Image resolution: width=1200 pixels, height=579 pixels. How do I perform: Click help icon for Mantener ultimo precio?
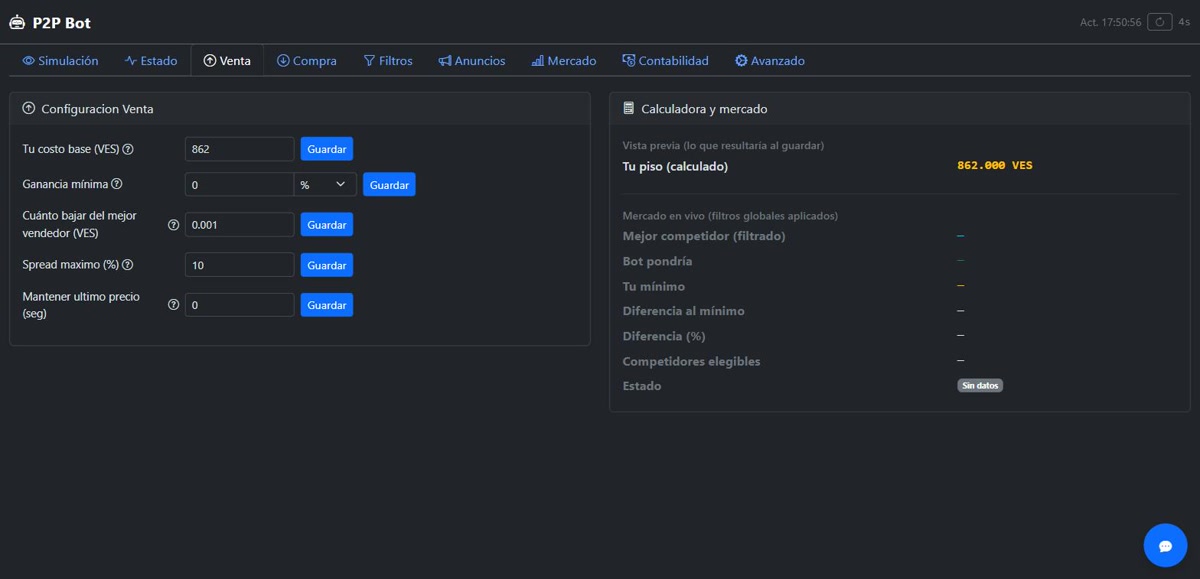(173, 305)
